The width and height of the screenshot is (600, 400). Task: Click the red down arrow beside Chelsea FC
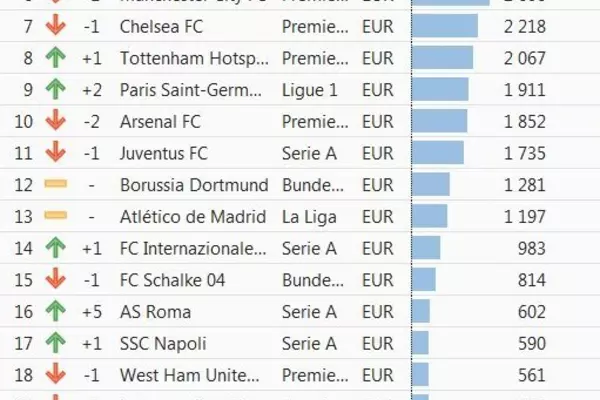pyautogui.click(x=55, y=26)
